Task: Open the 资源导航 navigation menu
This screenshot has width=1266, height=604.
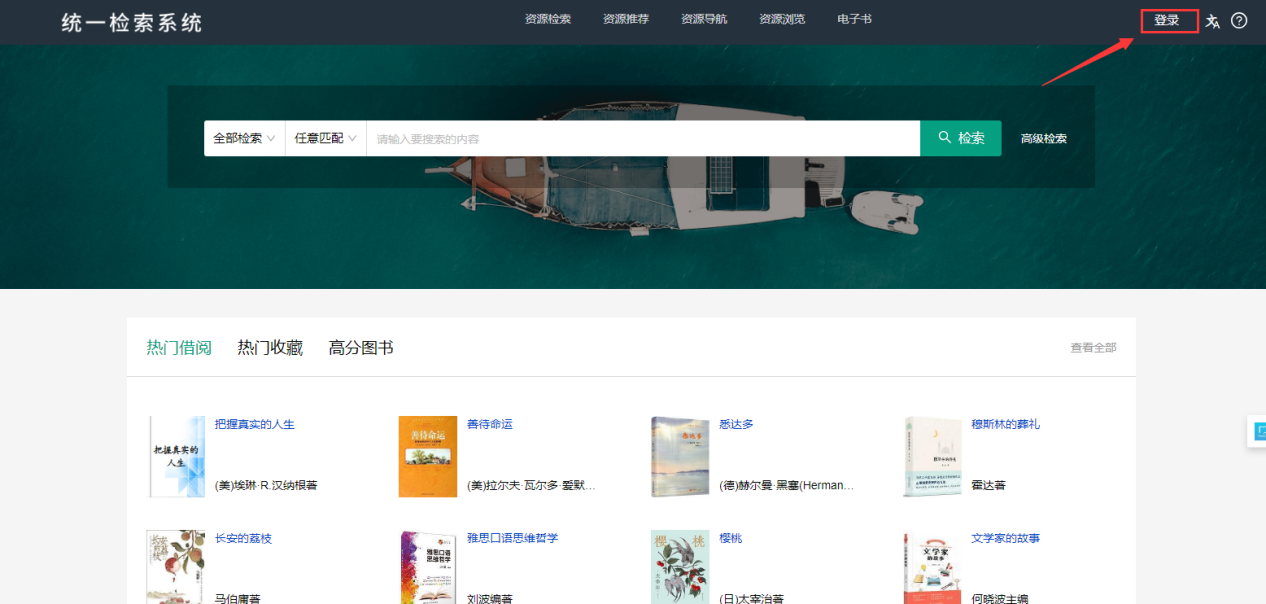Action: pos(704,19)
